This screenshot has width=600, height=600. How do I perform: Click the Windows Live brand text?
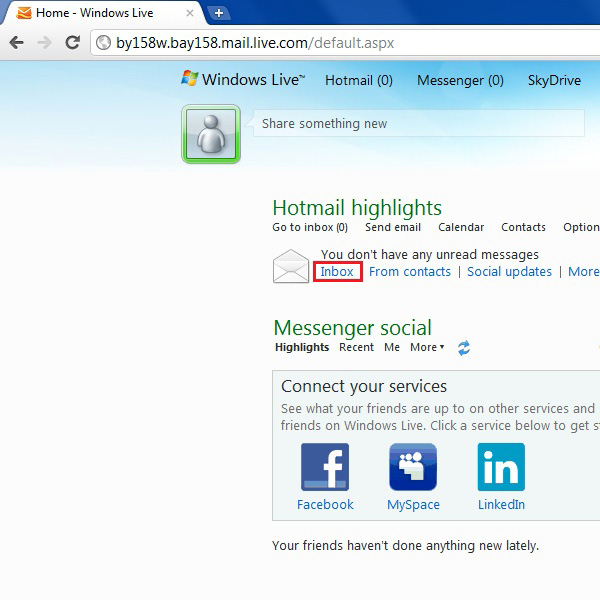[x=253, y=80]
